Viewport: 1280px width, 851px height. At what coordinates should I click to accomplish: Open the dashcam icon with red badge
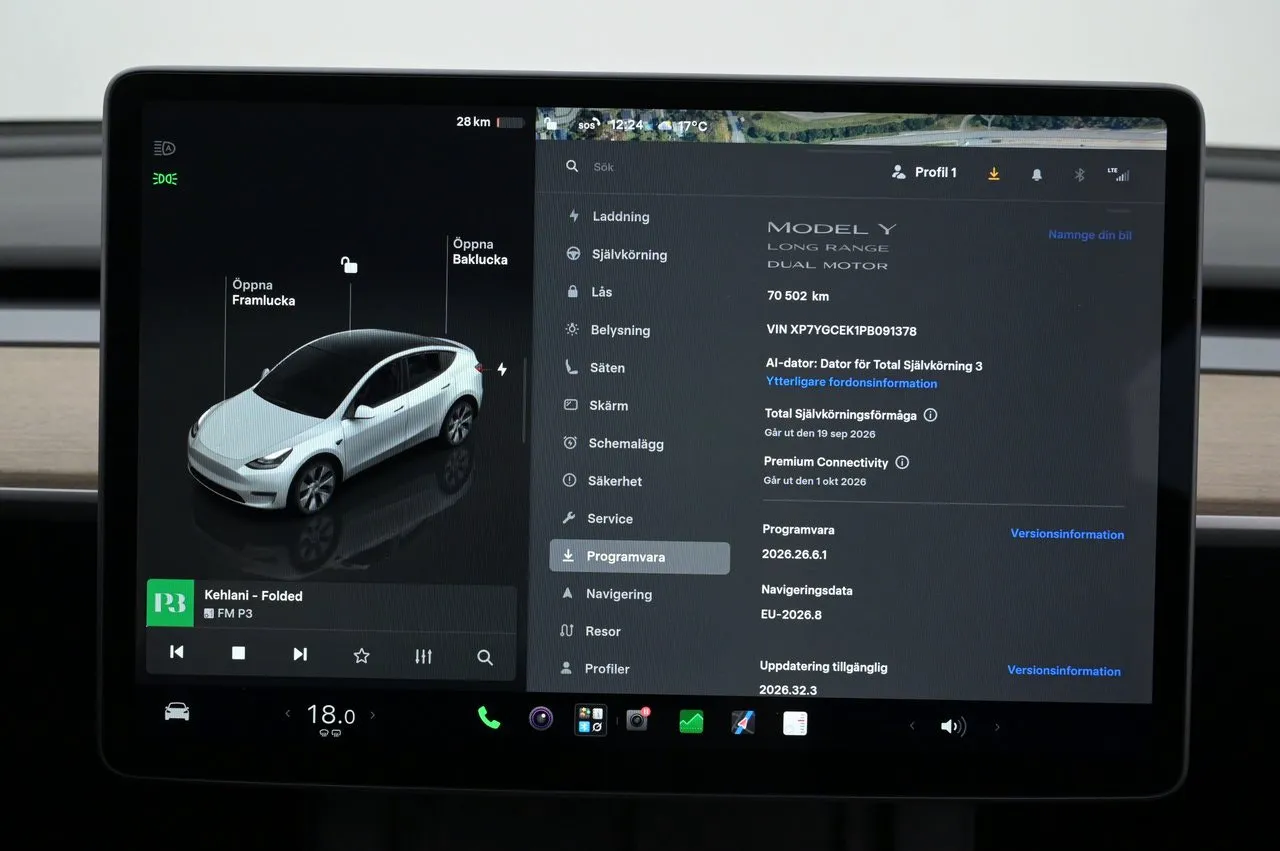click(x=638, y=720)
